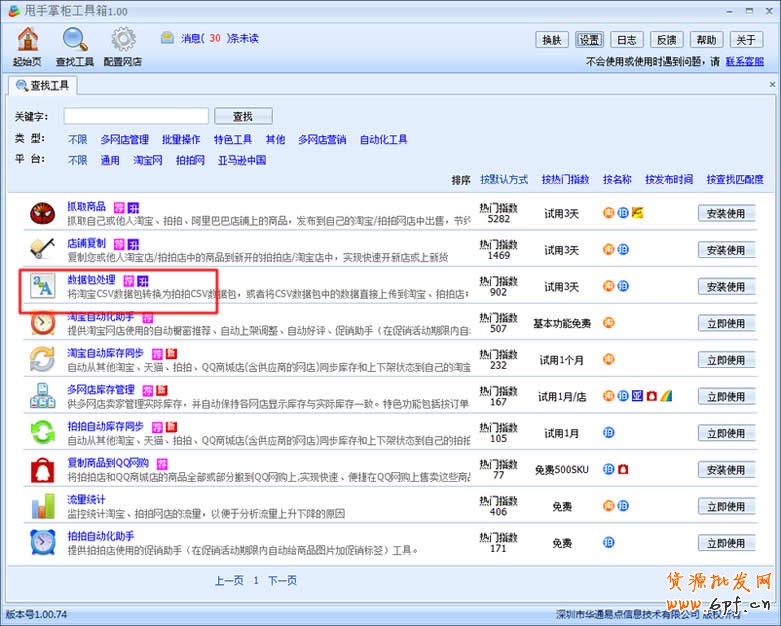Click orange Taobao platform icon in 抓取商品 row
The image size is (781, 626).
(x=608, y=213)
